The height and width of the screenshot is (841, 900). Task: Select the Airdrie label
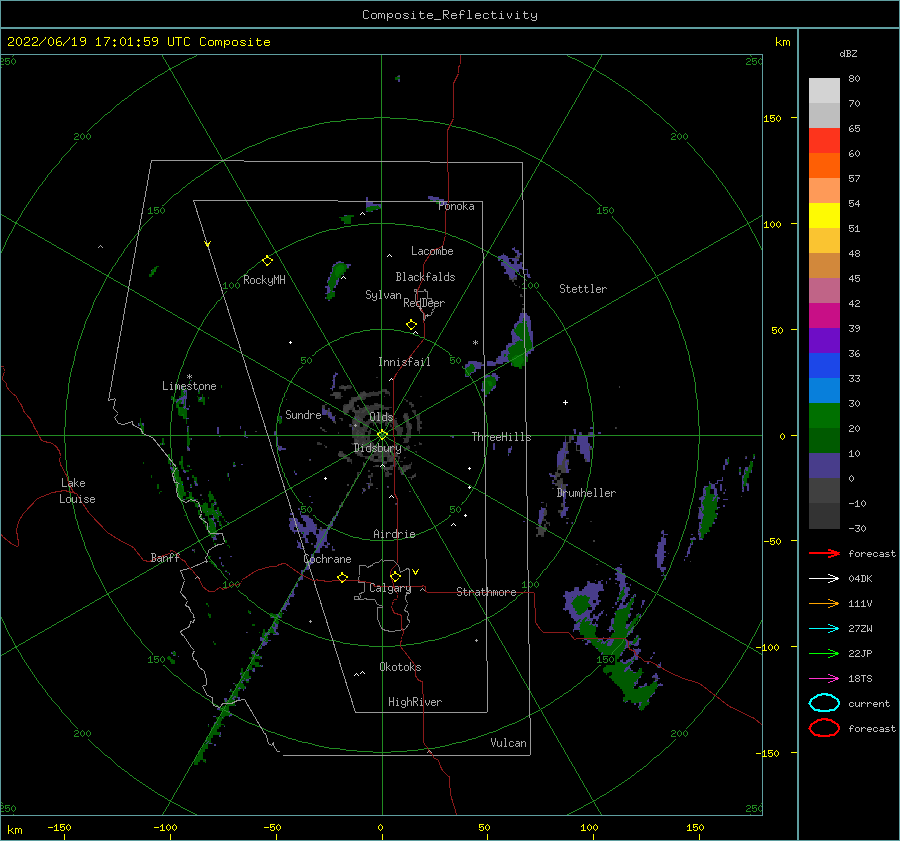pyautogui.click(x=394, y=534)
